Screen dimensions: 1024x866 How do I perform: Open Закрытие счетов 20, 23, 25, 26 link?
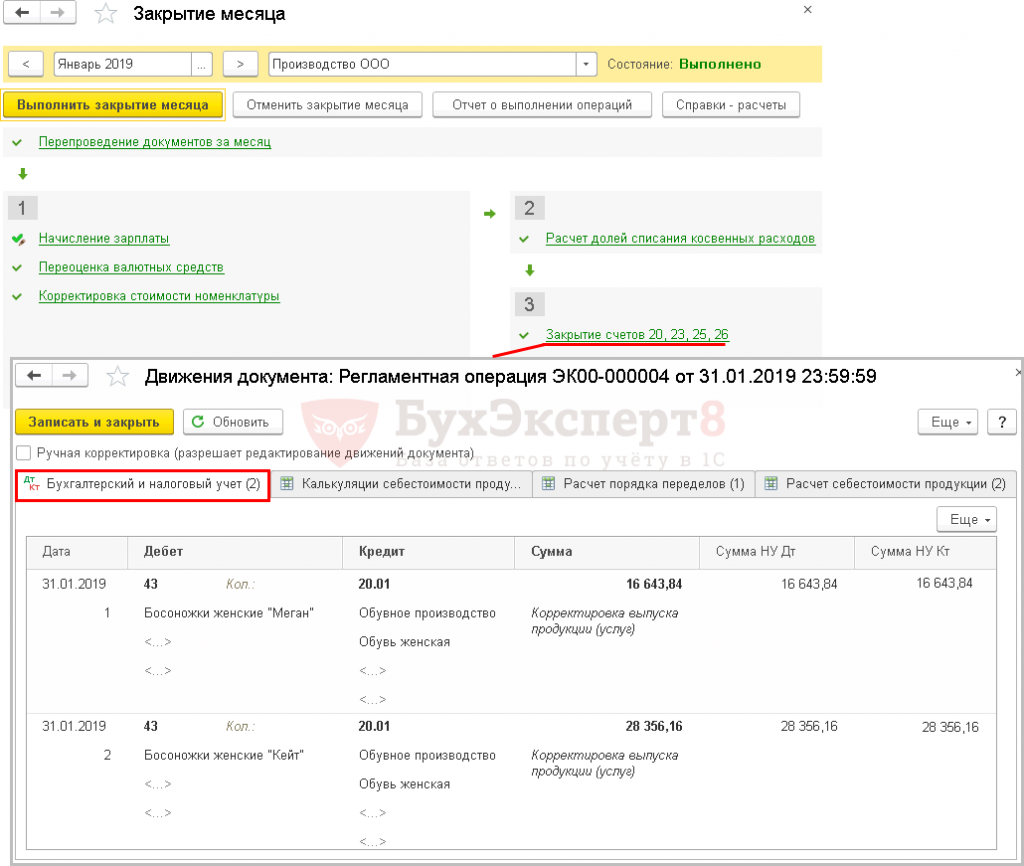coord(636,334)
